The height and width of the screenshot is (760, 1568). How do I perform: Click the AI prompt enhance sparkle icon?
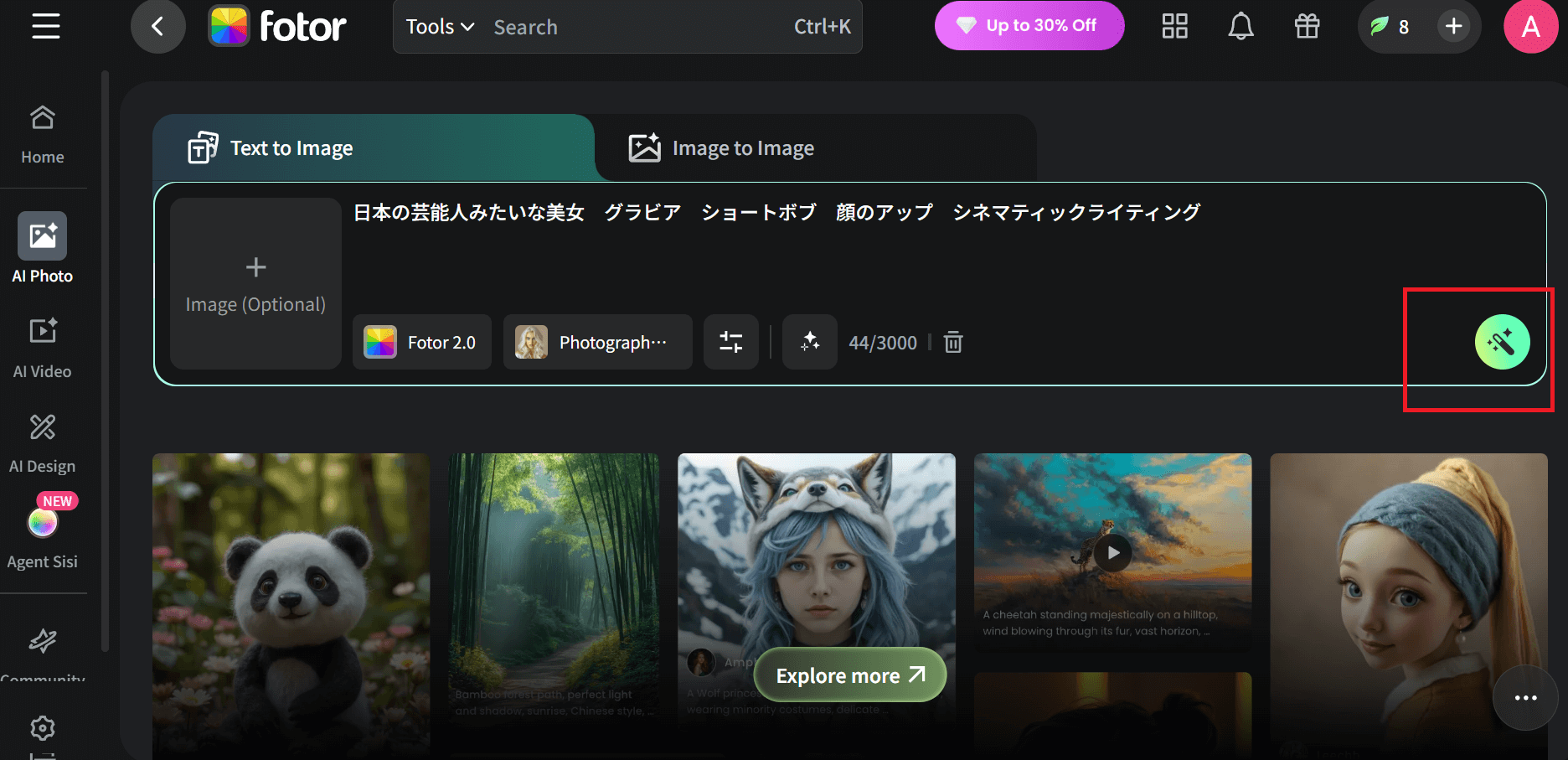[x=809, y=342]
